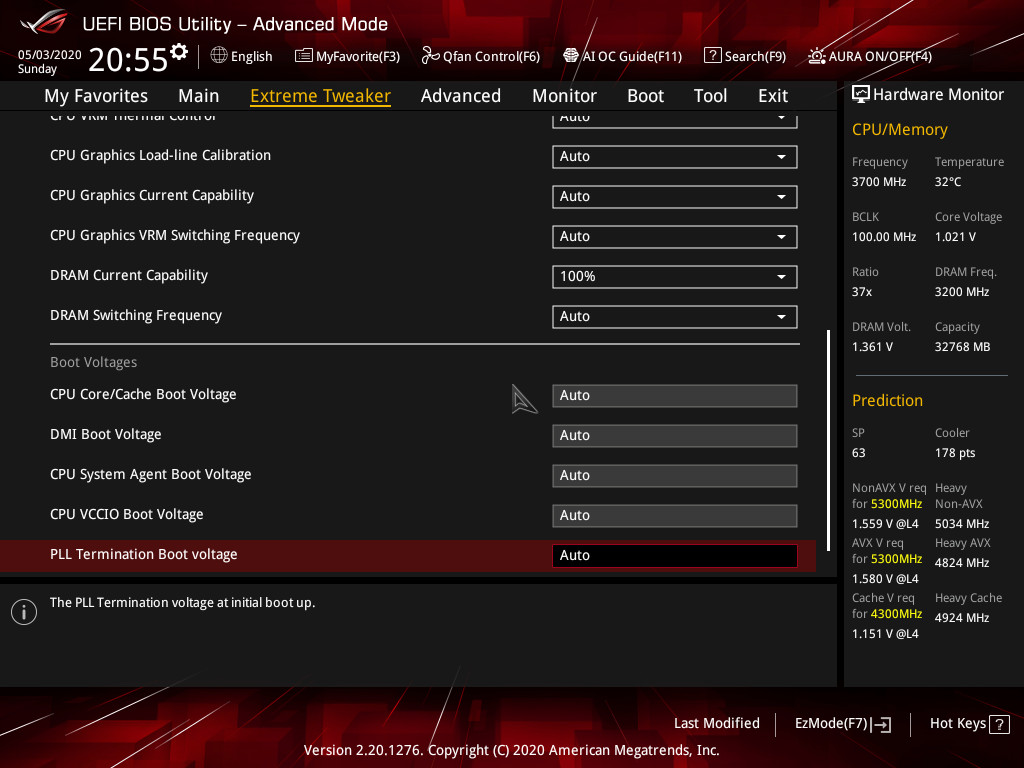
Task: Launch AI OC Guide brain icon
Action: click(x=571, y=56)
